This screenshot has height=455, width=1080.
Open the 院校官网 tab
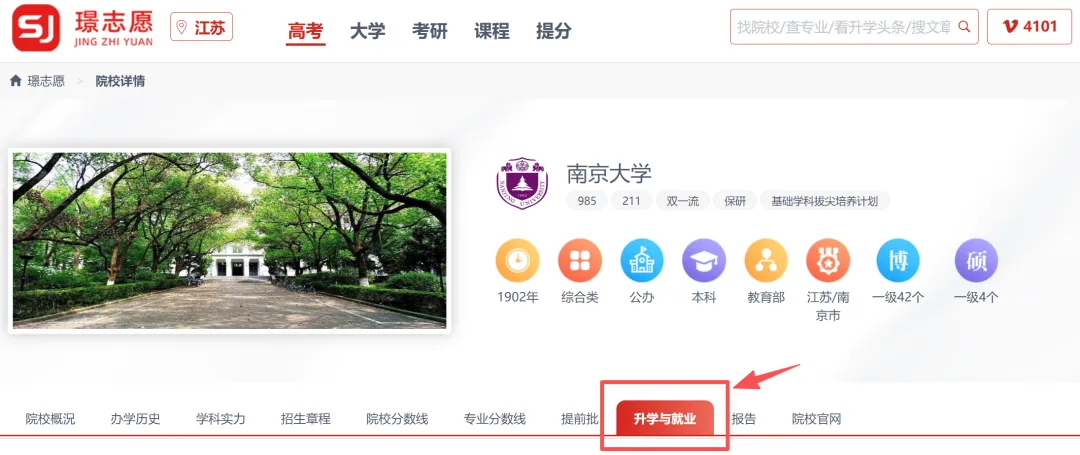pyautogui.click(x=816, y=419)
